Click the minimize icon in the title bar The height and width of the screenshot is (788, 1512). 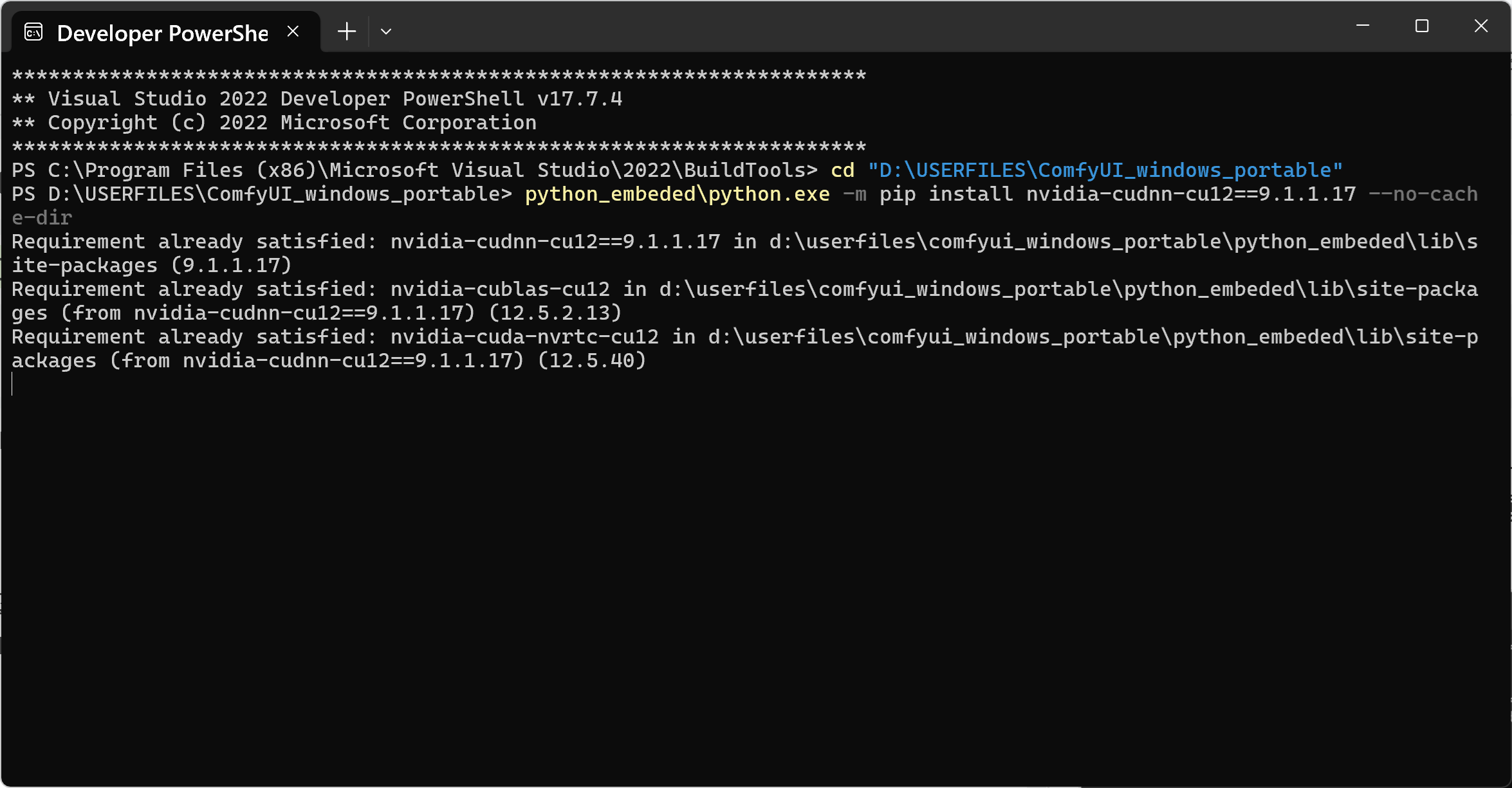click(x=1364, y=26)
